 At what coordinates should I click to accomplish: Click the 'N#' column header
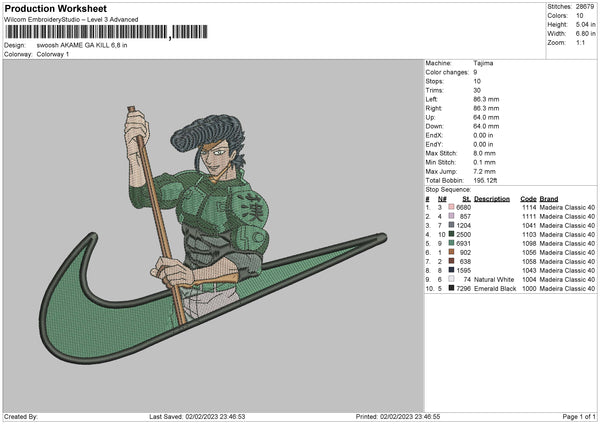tap(442, 199)
